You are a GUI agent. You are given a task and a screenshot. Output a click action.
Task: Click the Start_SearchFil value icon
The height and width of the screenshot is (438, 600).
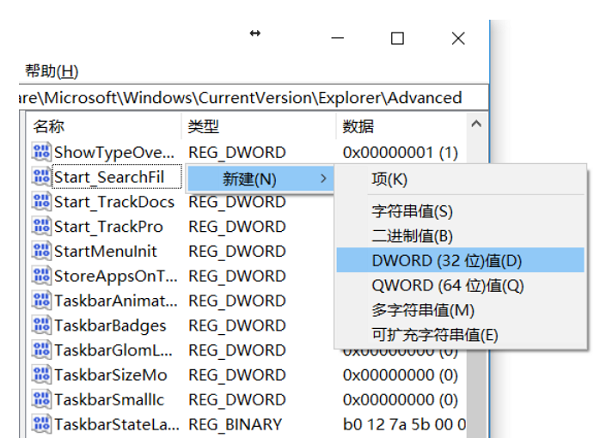pos(41,177)
